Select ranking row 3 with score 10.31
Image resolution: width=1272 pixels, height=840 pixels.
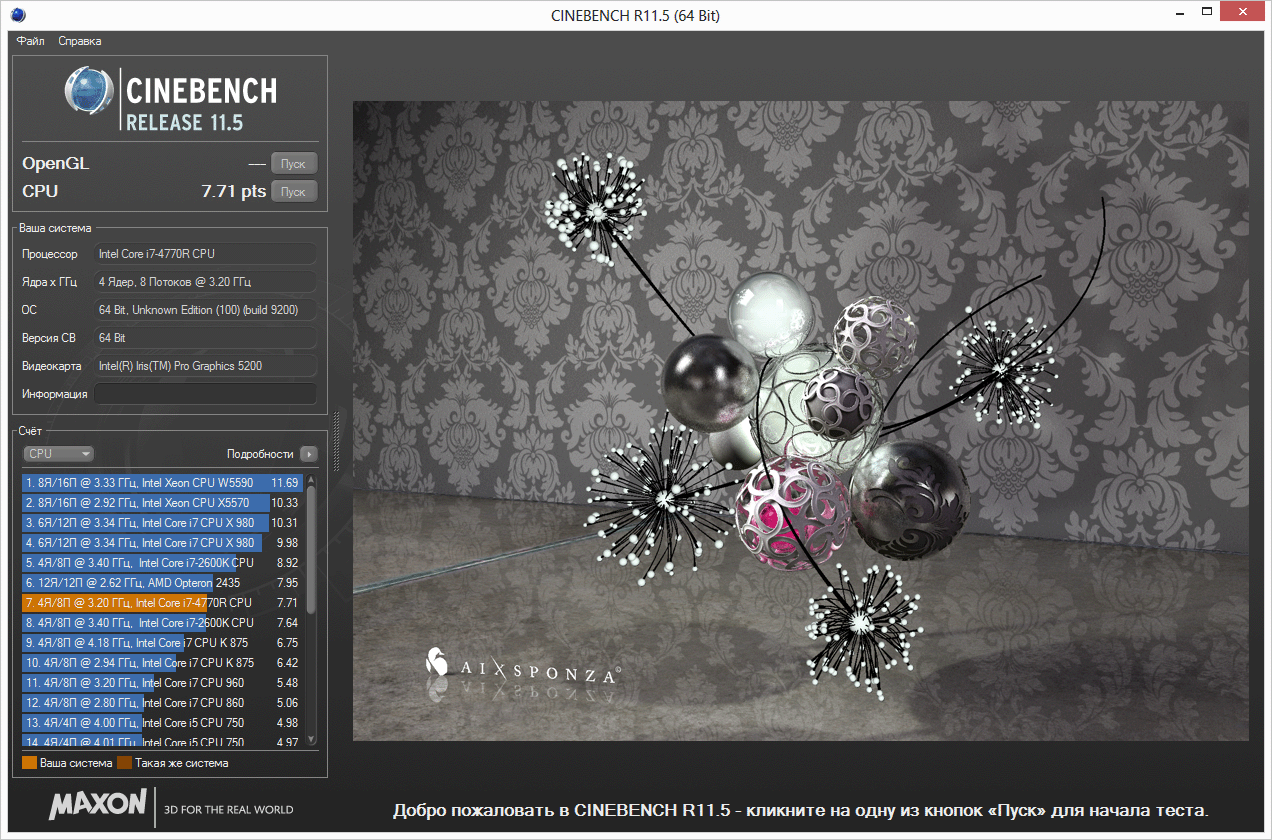163,522
